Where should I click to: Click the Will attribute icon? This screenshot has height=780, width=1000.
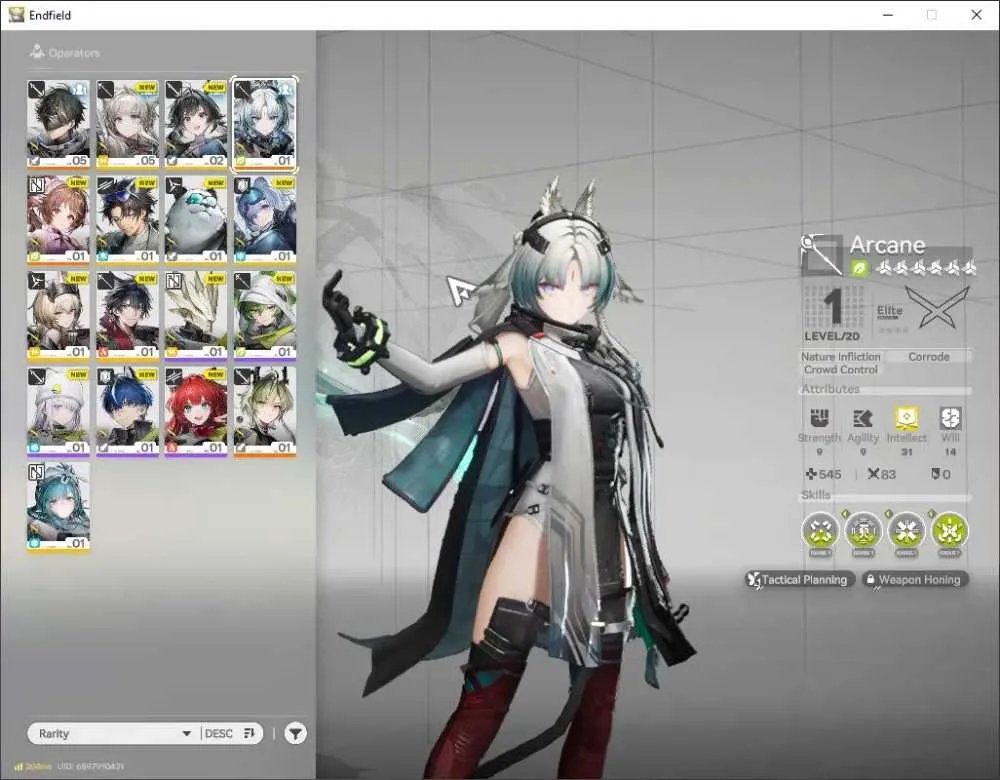tap(950, 418)
